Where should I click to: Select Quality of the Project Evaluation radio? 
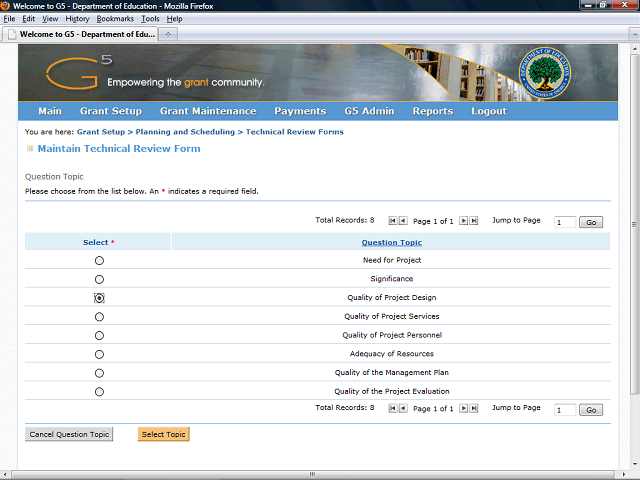click(99, 392)
